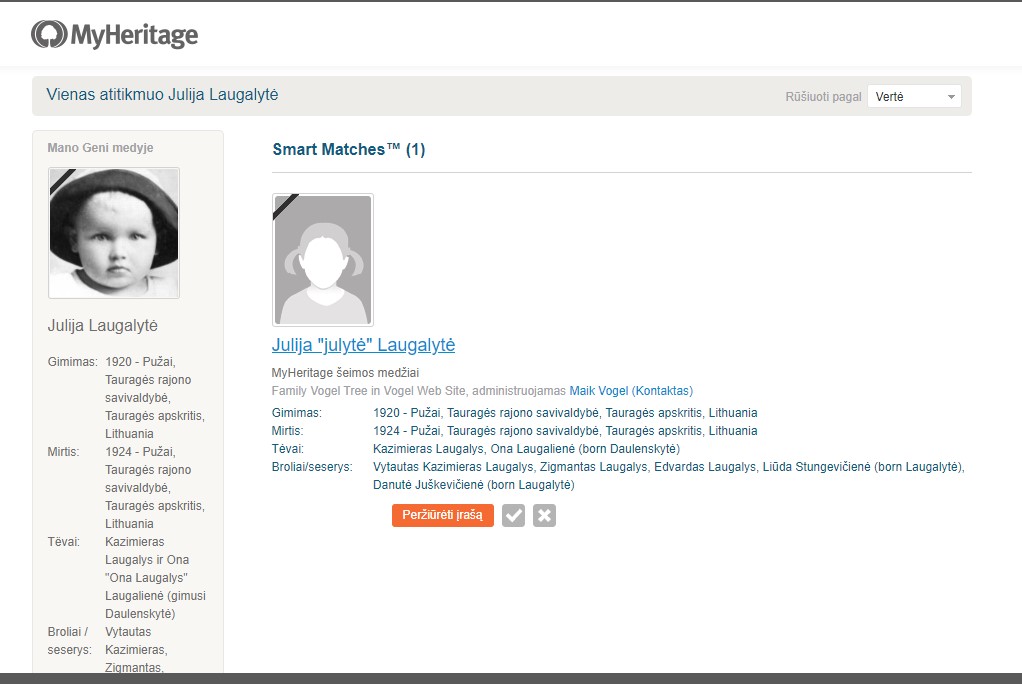The height and width of the screenshot is (684, 1022).
Task: Click the Tėvai label in left panel
Action: click(64, 542)
